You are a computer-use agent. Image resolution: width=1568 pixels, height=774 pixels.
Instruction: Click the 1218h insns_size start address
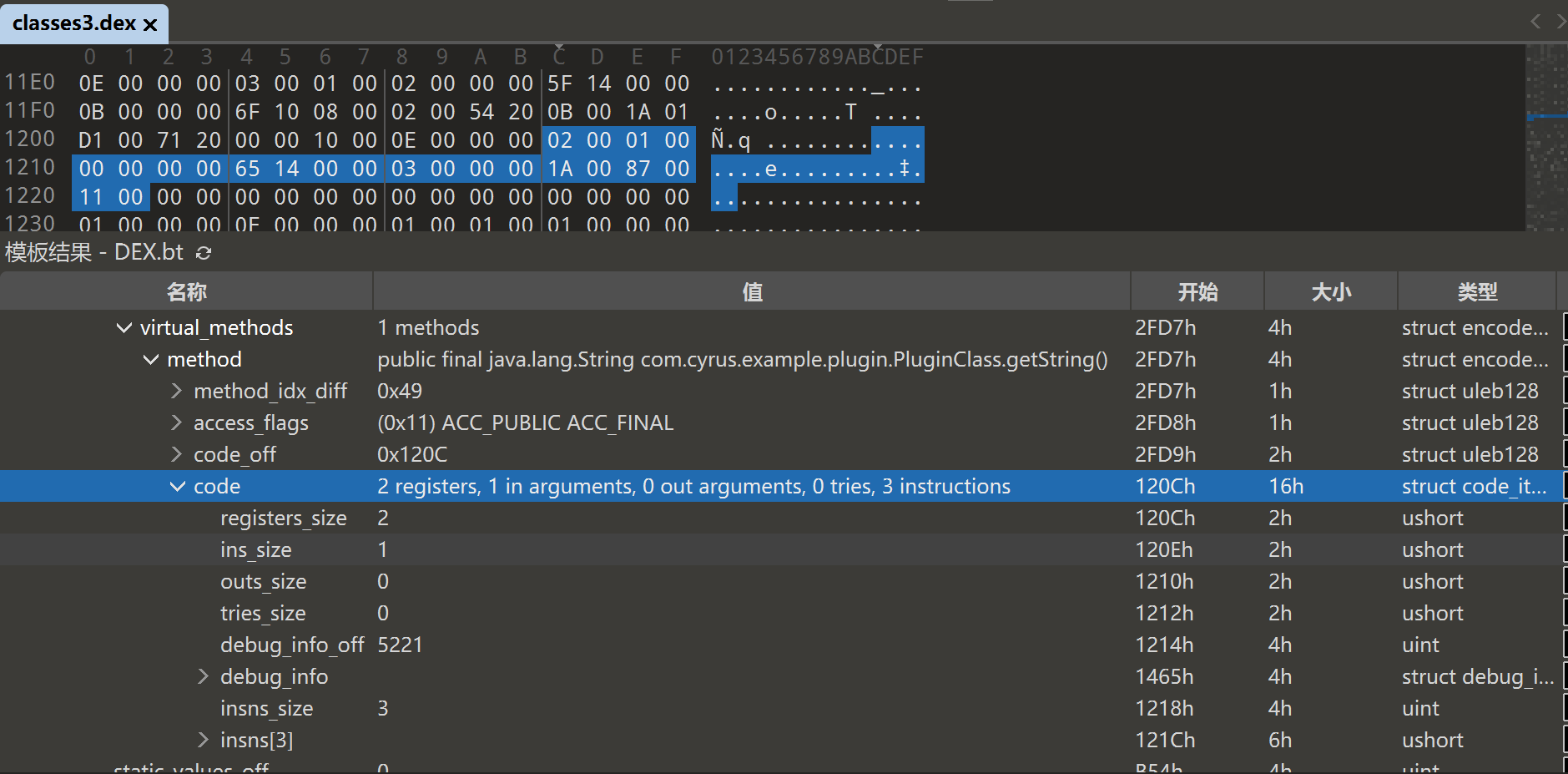coord(1164,708)
